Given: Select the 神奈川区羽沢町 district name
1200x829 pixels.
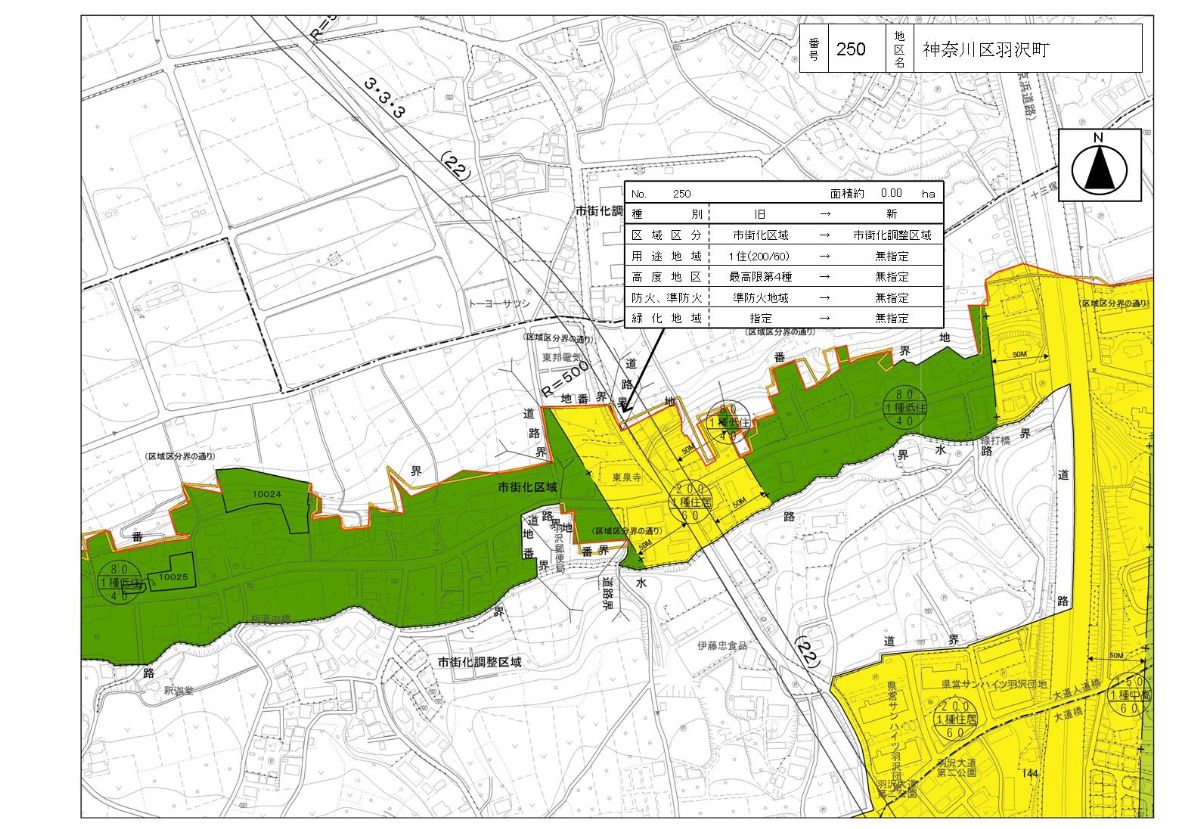Looking at the screenshot, I should point(985,49).
